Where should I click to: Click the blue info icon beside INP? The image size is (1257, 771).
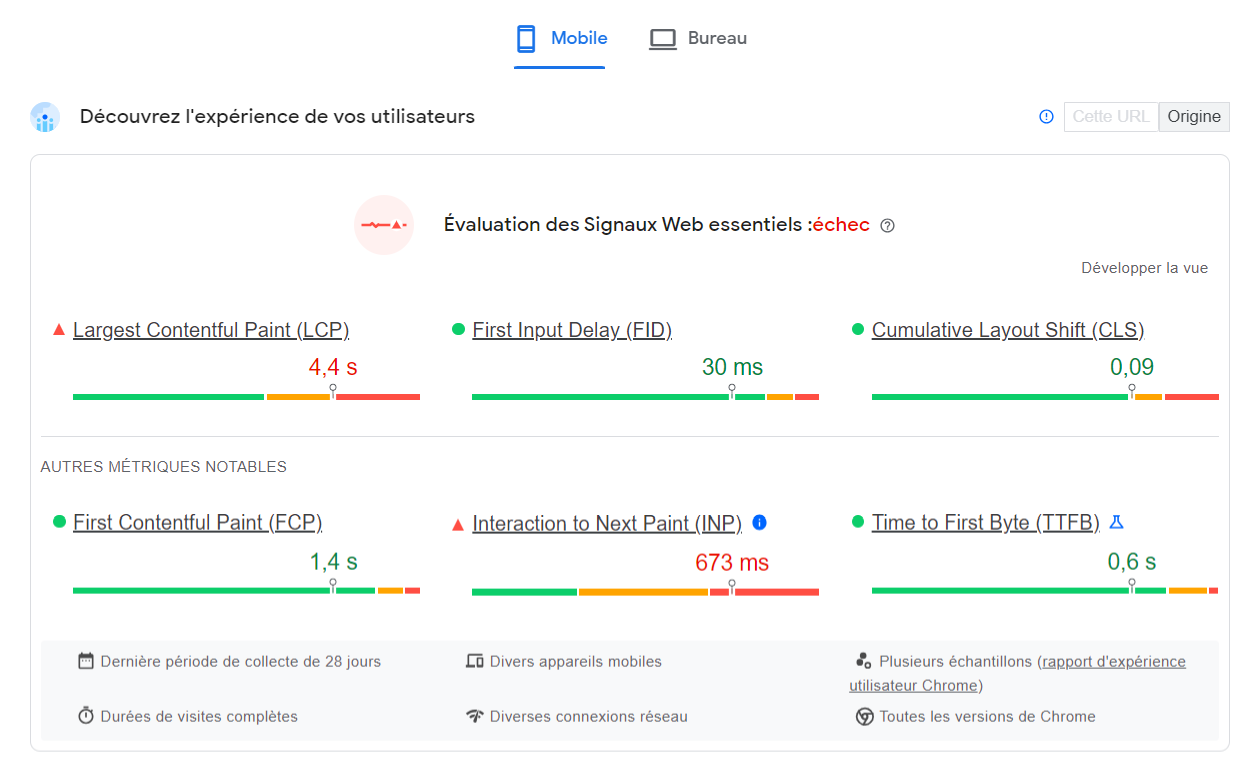tap(760, 522)
